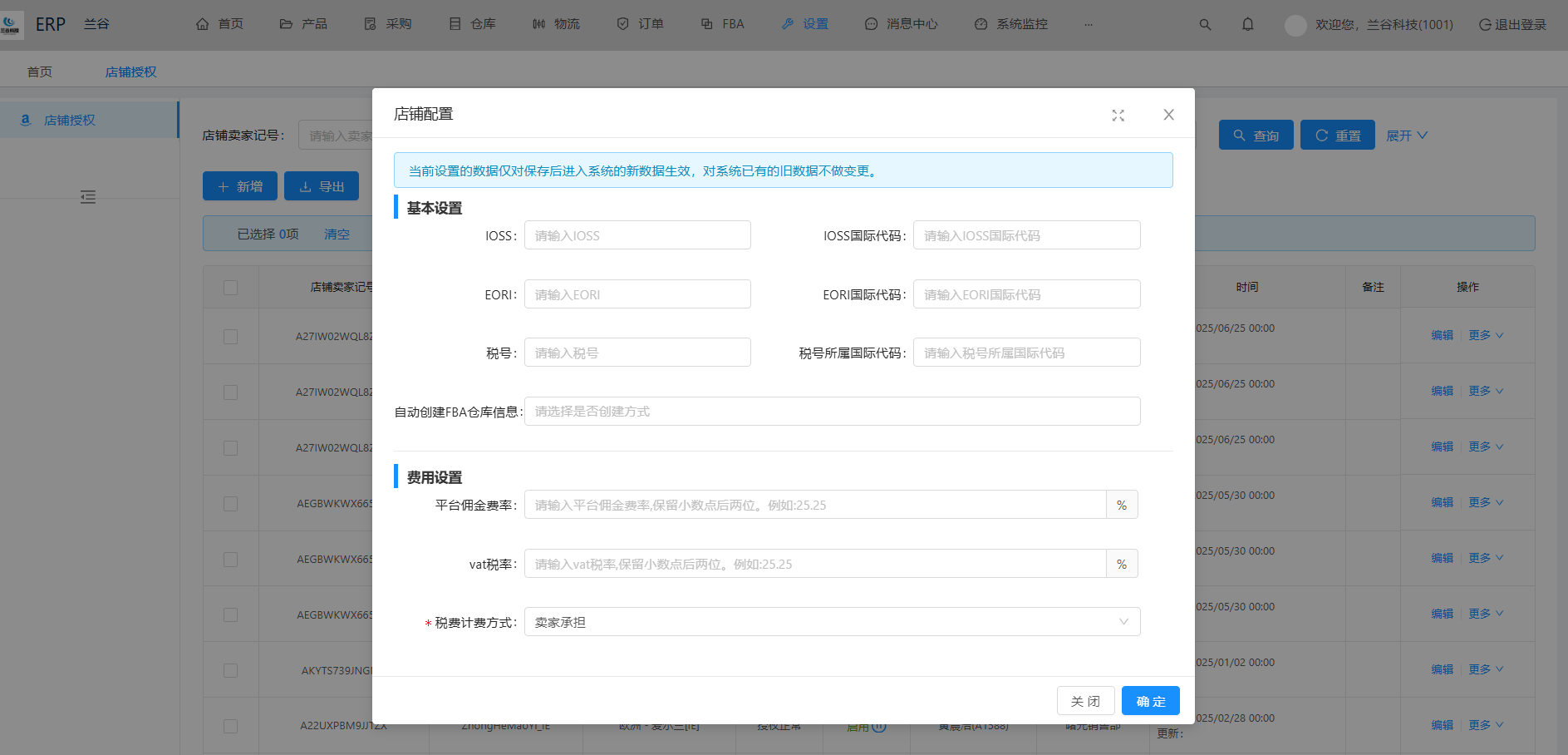Toggle fullscreen icon in 店铺配置 dialog

[1118, 116]
